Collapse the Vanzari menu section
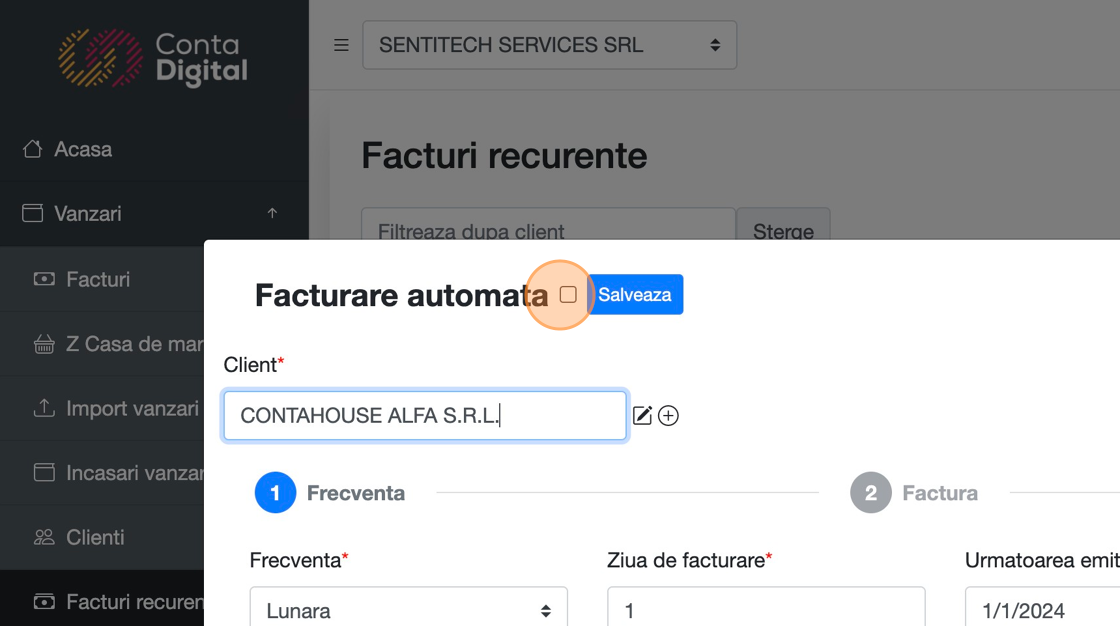Image resolution: width=1120 pixels, height=626 pixels. [x=272, y=213]
